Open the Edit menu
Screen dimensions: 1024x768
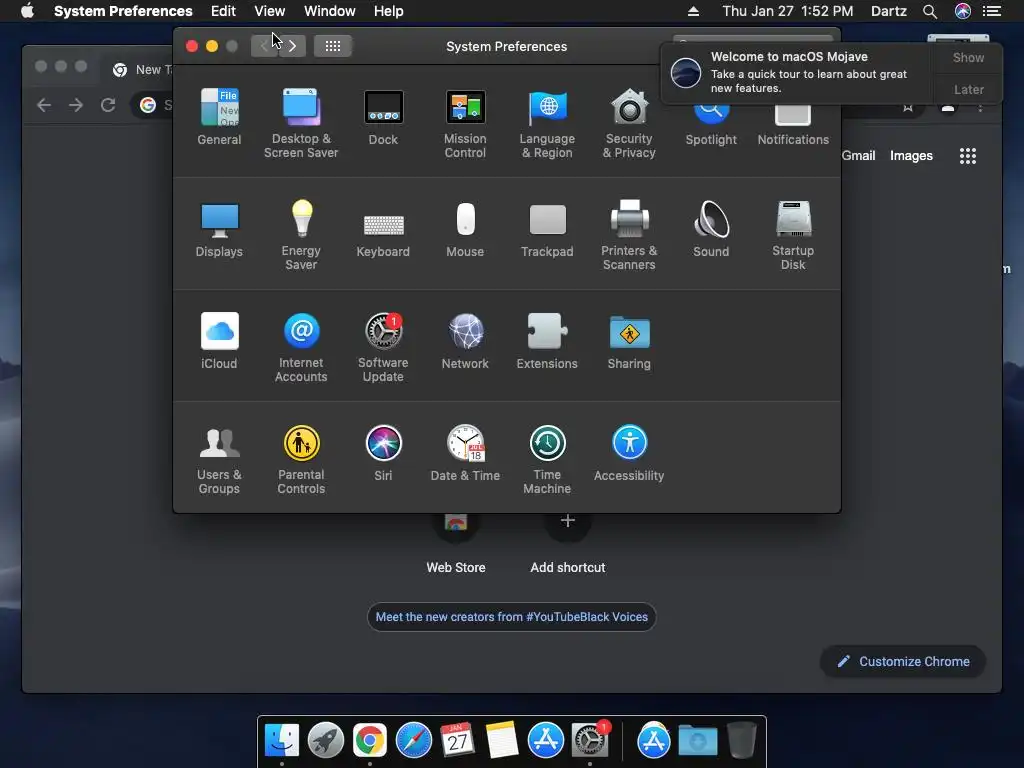223,11
